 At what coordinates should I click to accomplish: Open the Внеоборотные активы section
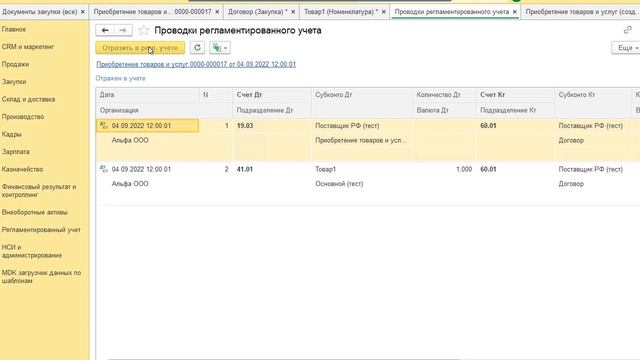coord(35,212)
